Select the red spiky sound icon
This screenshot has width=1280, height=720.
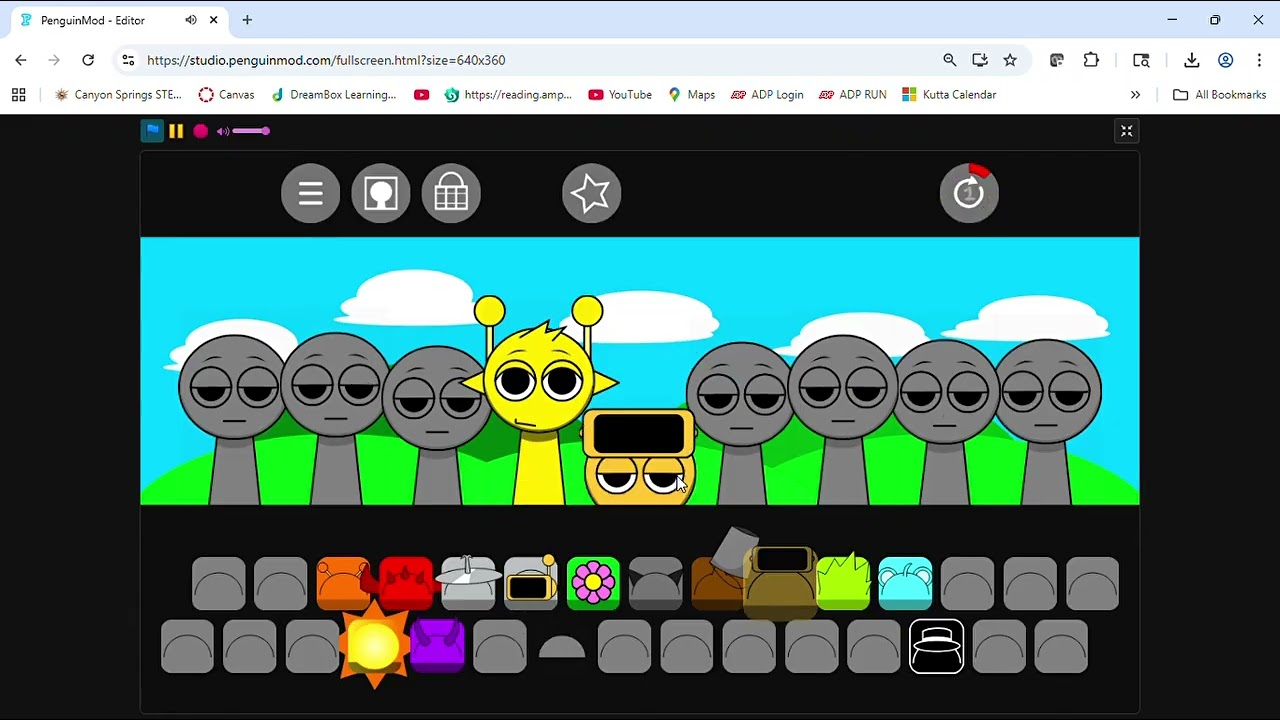pos(405,584)
